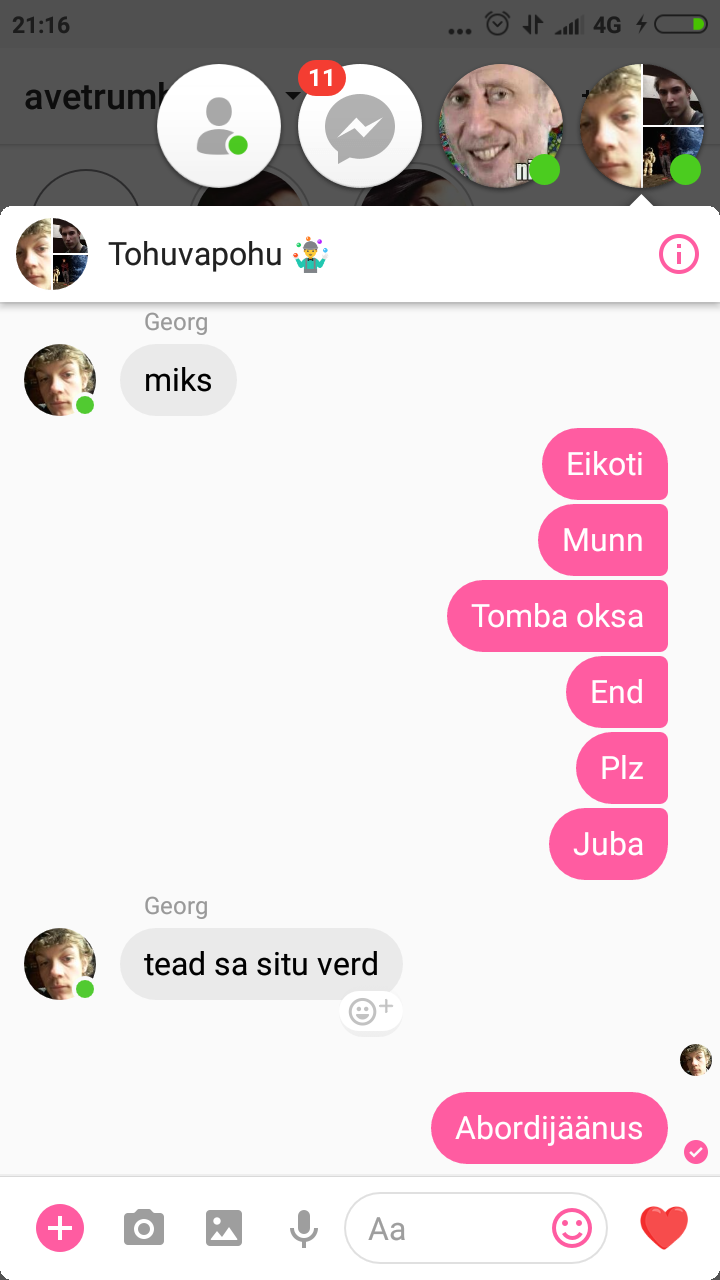
Task: Tap the small seen-by avatar indicator
Action: (696, 1060)
